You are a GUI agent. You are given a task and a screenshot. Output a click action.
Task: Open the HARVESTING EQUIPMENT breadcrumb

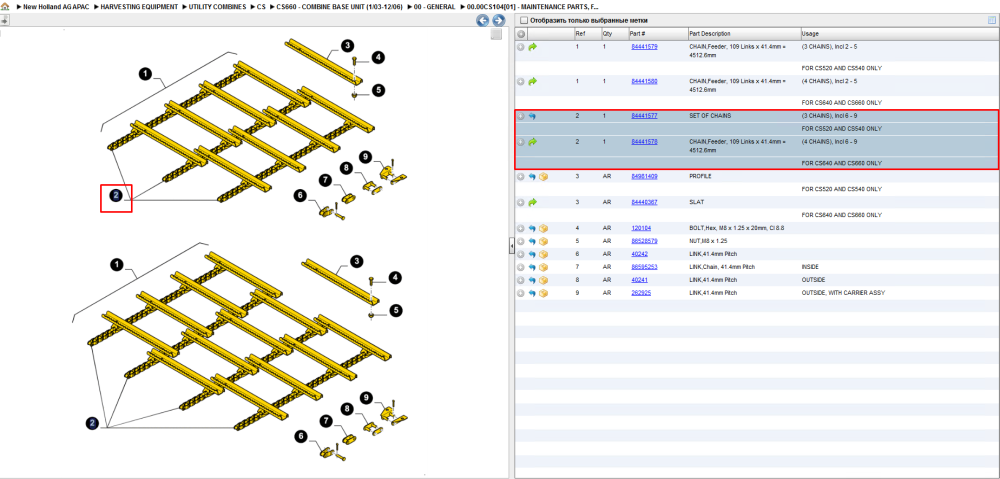pyautogui.click(x=139, y=6)
